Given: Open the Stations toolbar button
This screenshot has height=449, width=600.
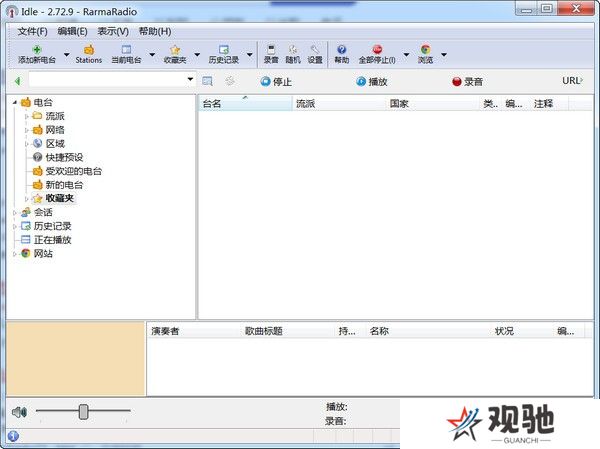Looking at the screenshot, I should (88, 54).
